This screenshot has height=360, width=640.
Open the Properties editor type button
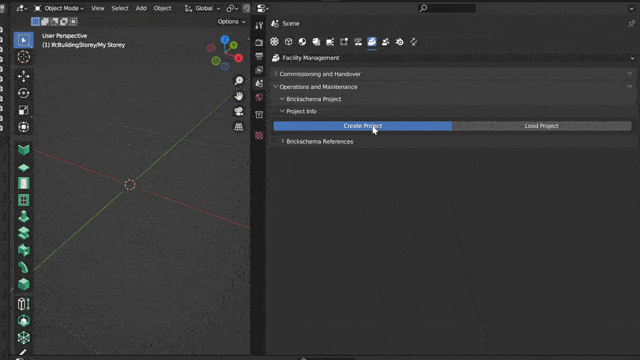coord(263,8)
